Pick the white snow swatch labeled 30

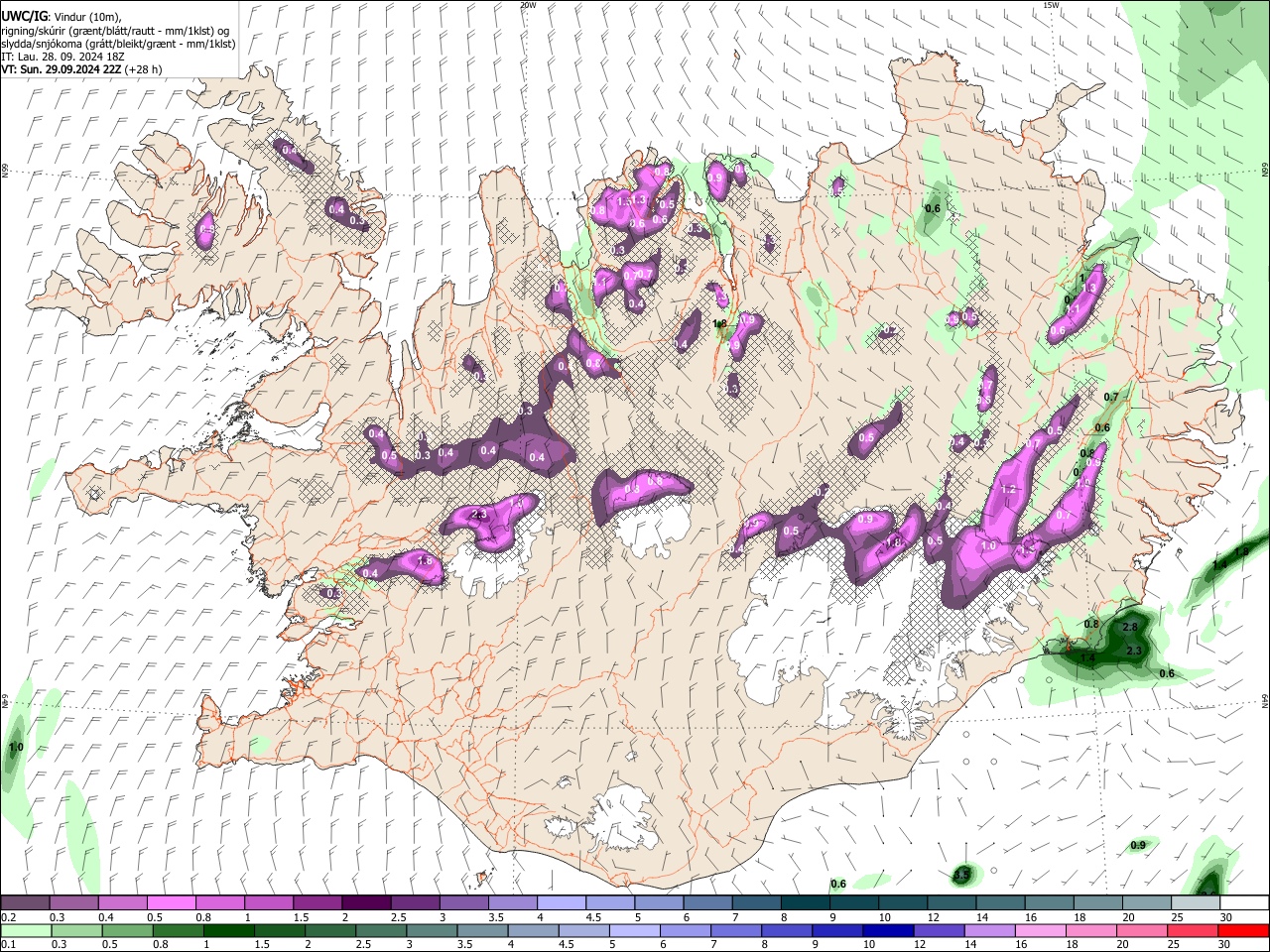pos(1244,903)
